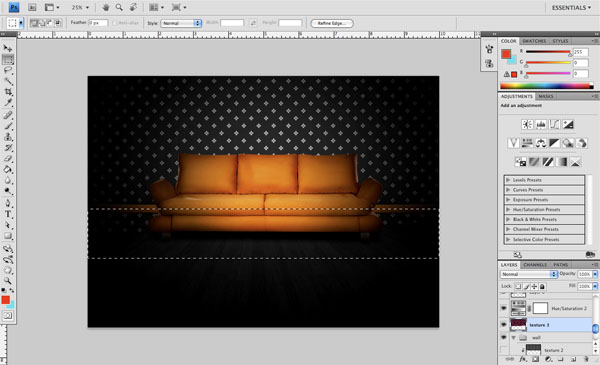Hide the Hue/Saturation 2 layer

(504, 308)
